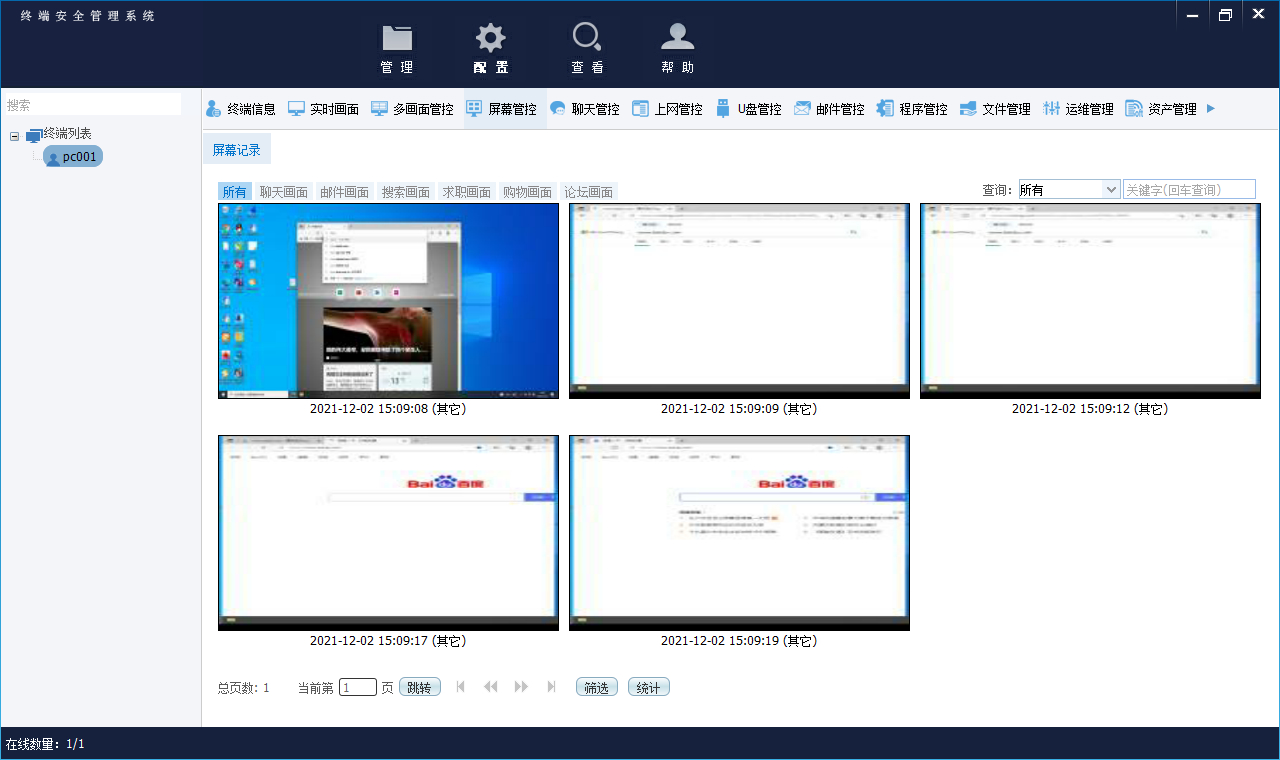1280x760 pixels.
Task: Collapse the 终端列表 tree node
Action: (15, 136)
